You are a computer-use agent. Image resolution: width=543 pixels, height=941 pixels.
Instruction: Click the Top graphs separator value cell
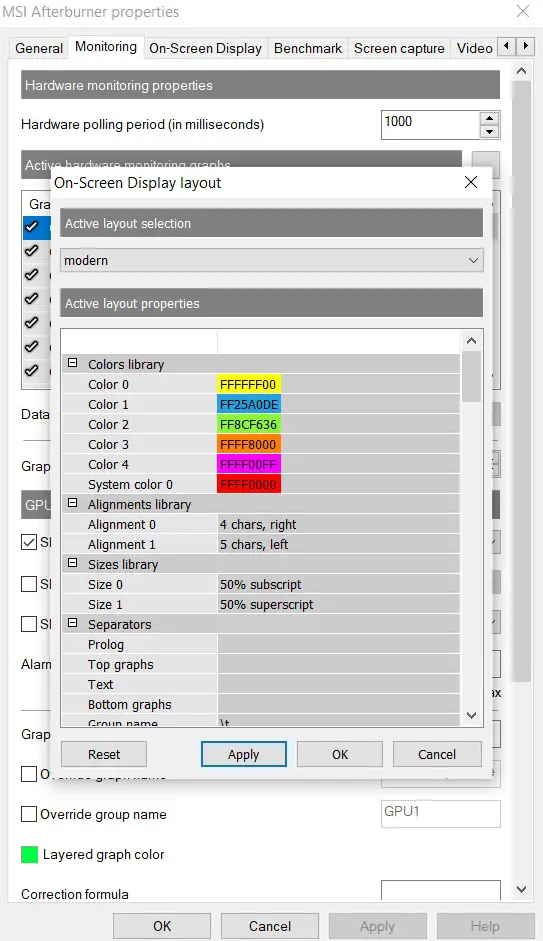tap(338, 664)
